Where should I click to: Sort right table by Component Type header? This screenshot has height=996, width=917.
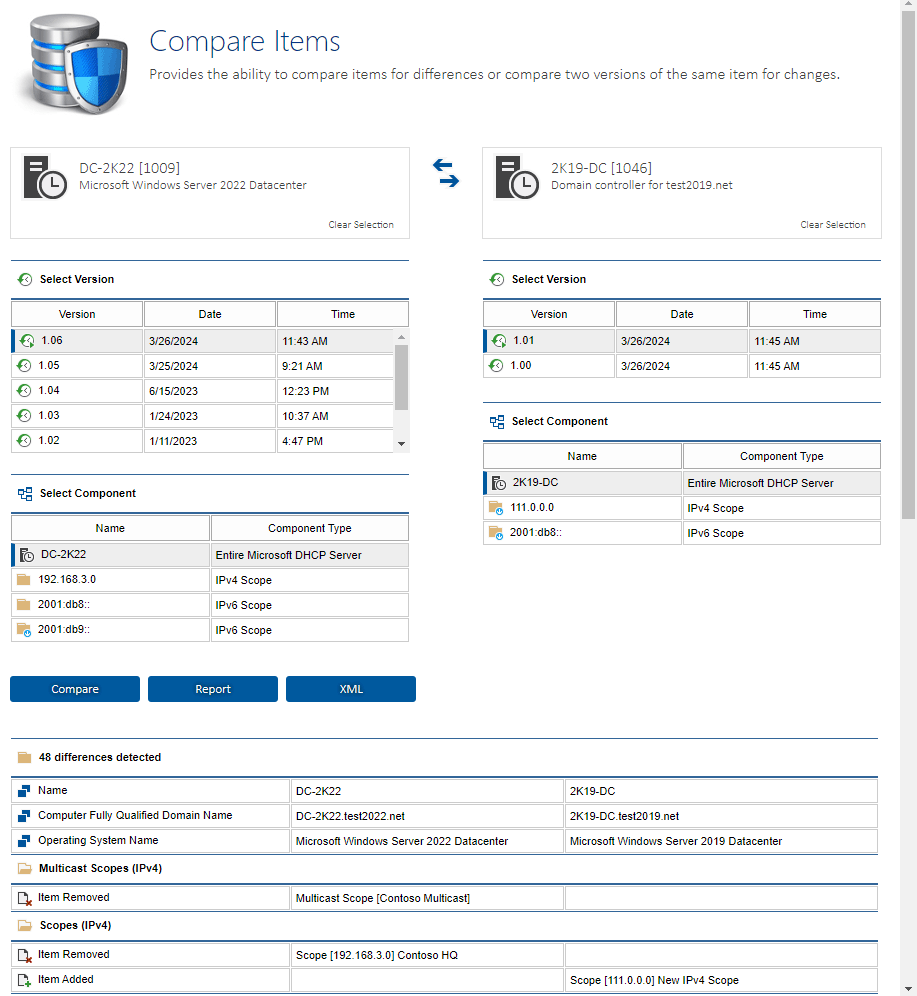[781, 456]
